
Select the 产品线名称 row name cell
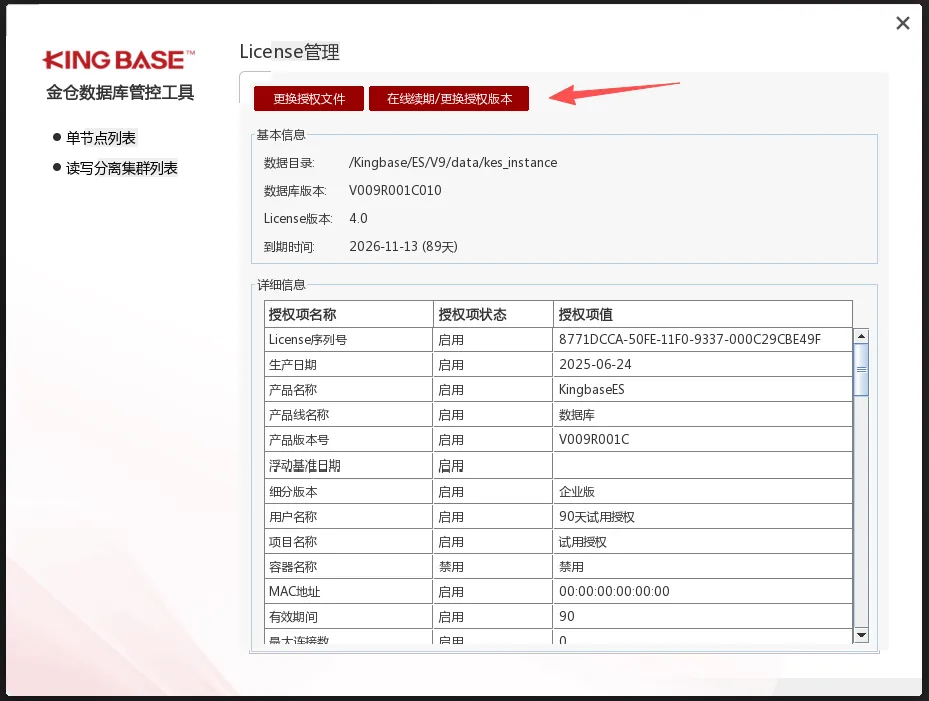(348, 414)
